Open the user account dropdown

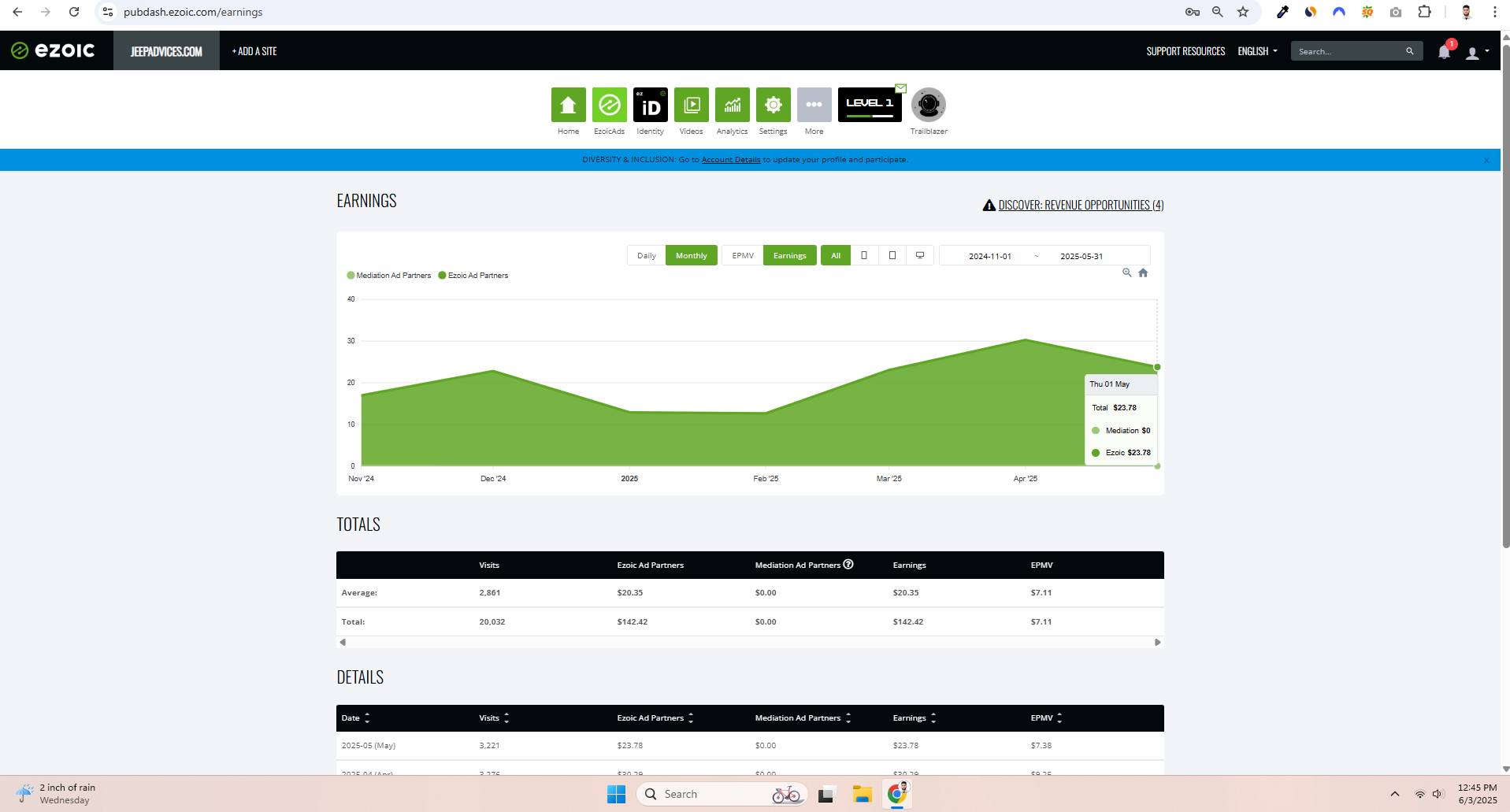click(1477, 52)
